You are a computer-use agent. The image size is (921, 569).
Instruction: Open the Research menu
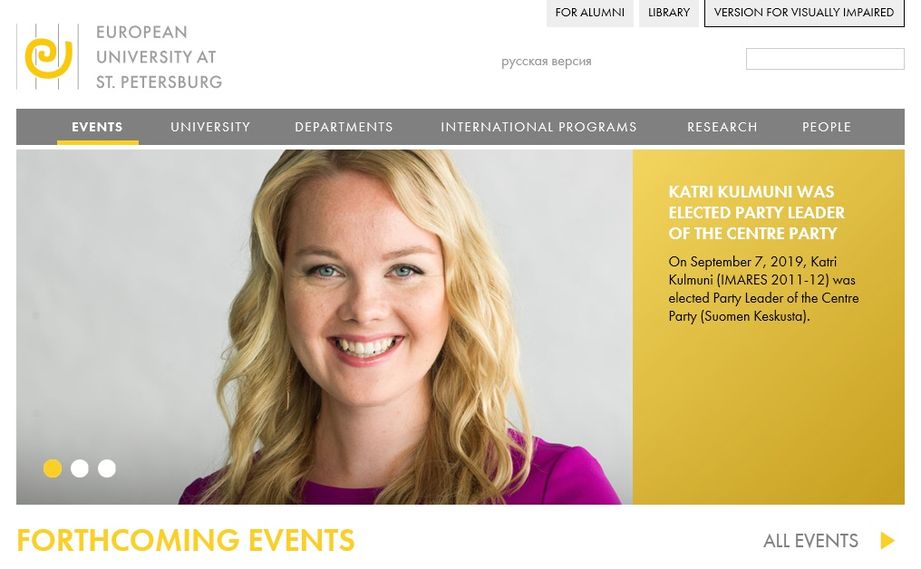click(722, 127)
